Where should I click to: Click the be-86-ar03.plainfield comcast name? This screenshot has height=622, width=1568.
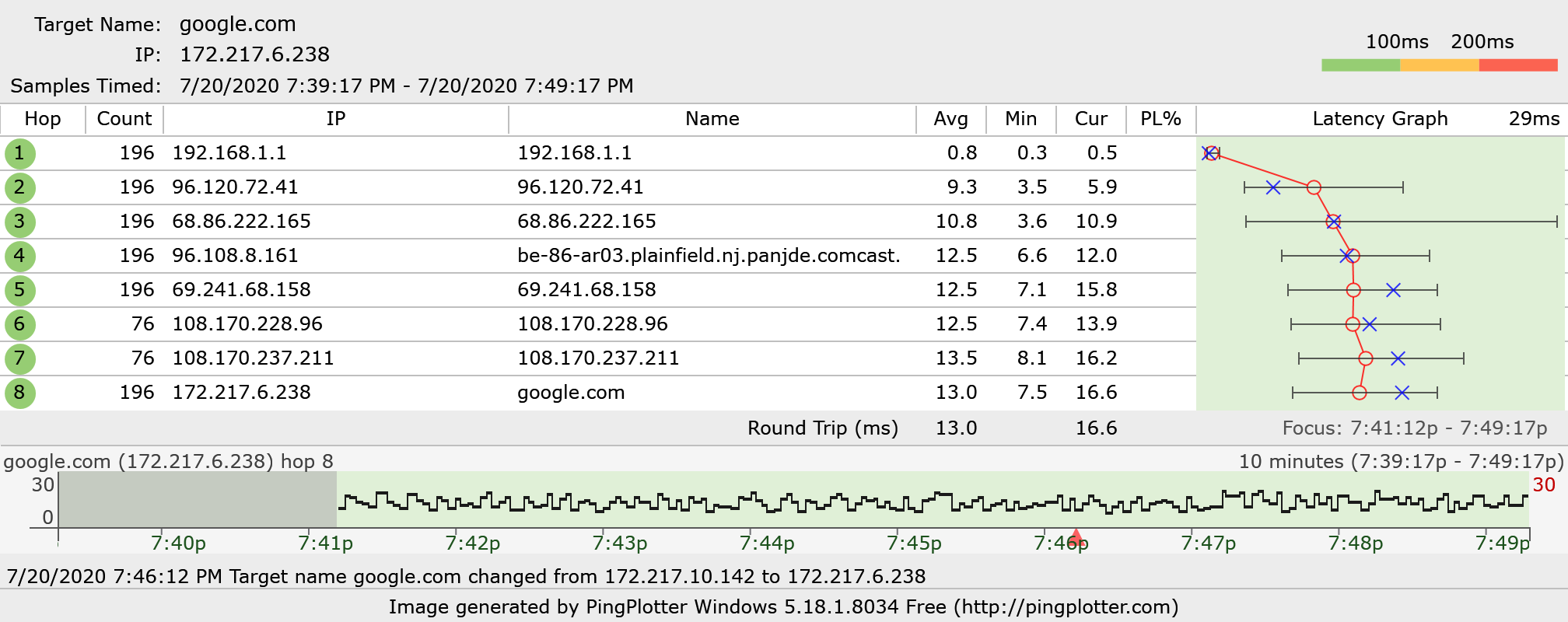coord(709,256)
